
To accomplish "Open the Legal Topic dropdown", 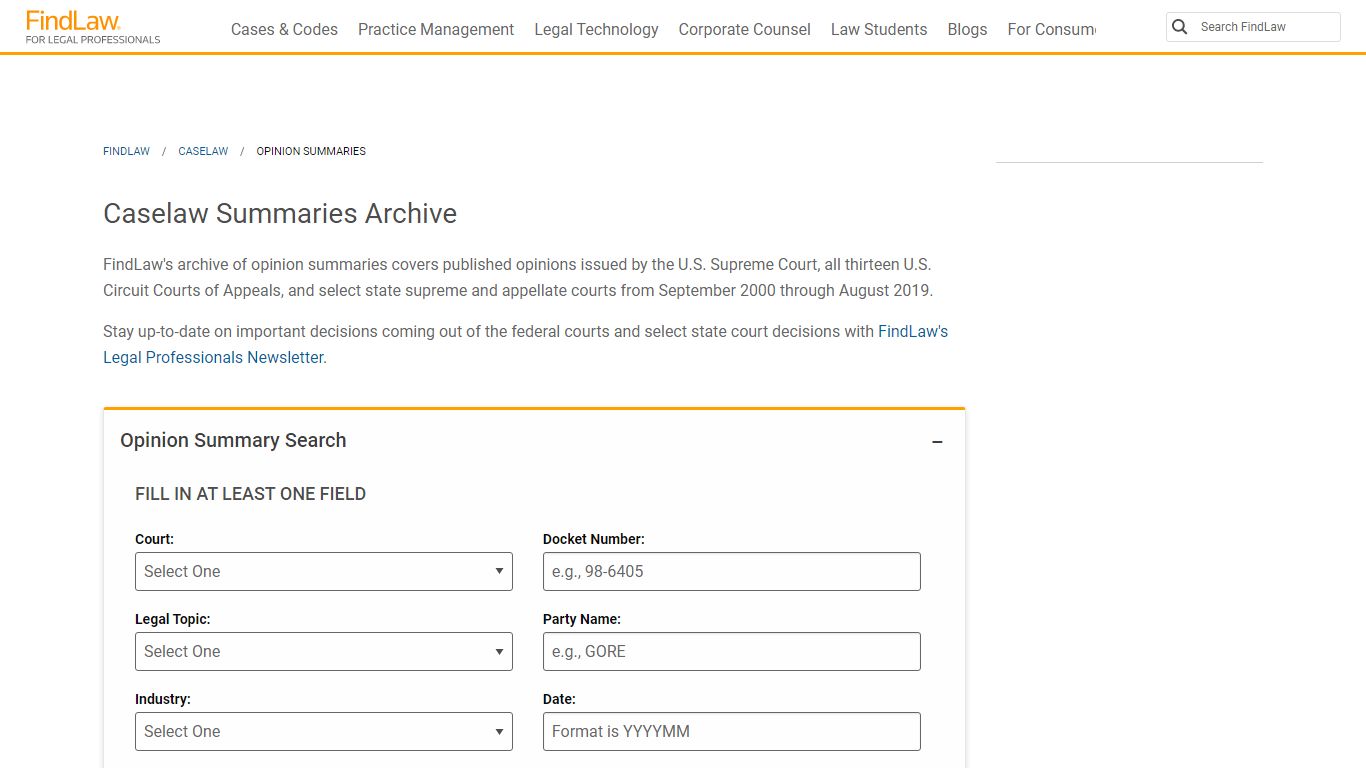I will click(324, 651).
